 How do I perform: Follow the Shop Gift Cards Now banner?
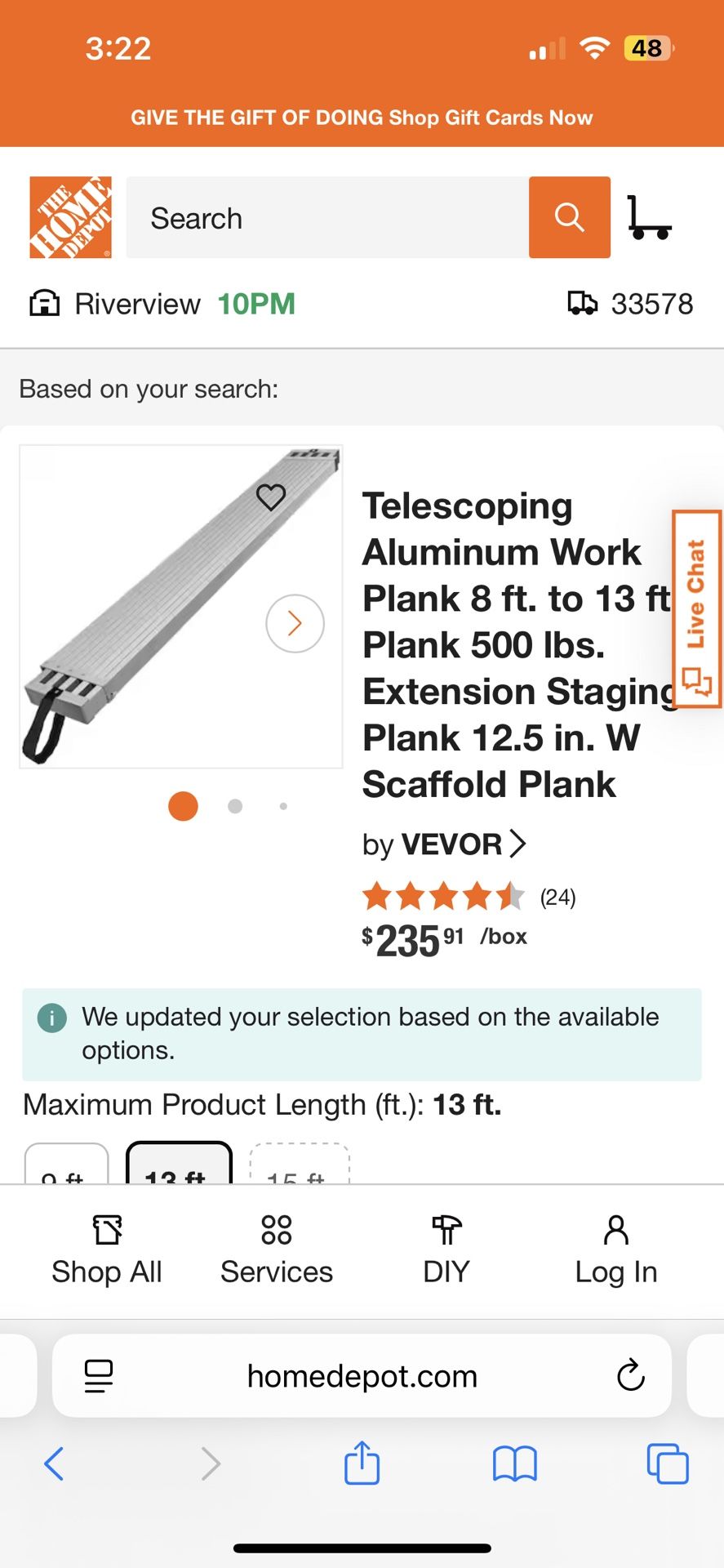[x=362, y=118]
